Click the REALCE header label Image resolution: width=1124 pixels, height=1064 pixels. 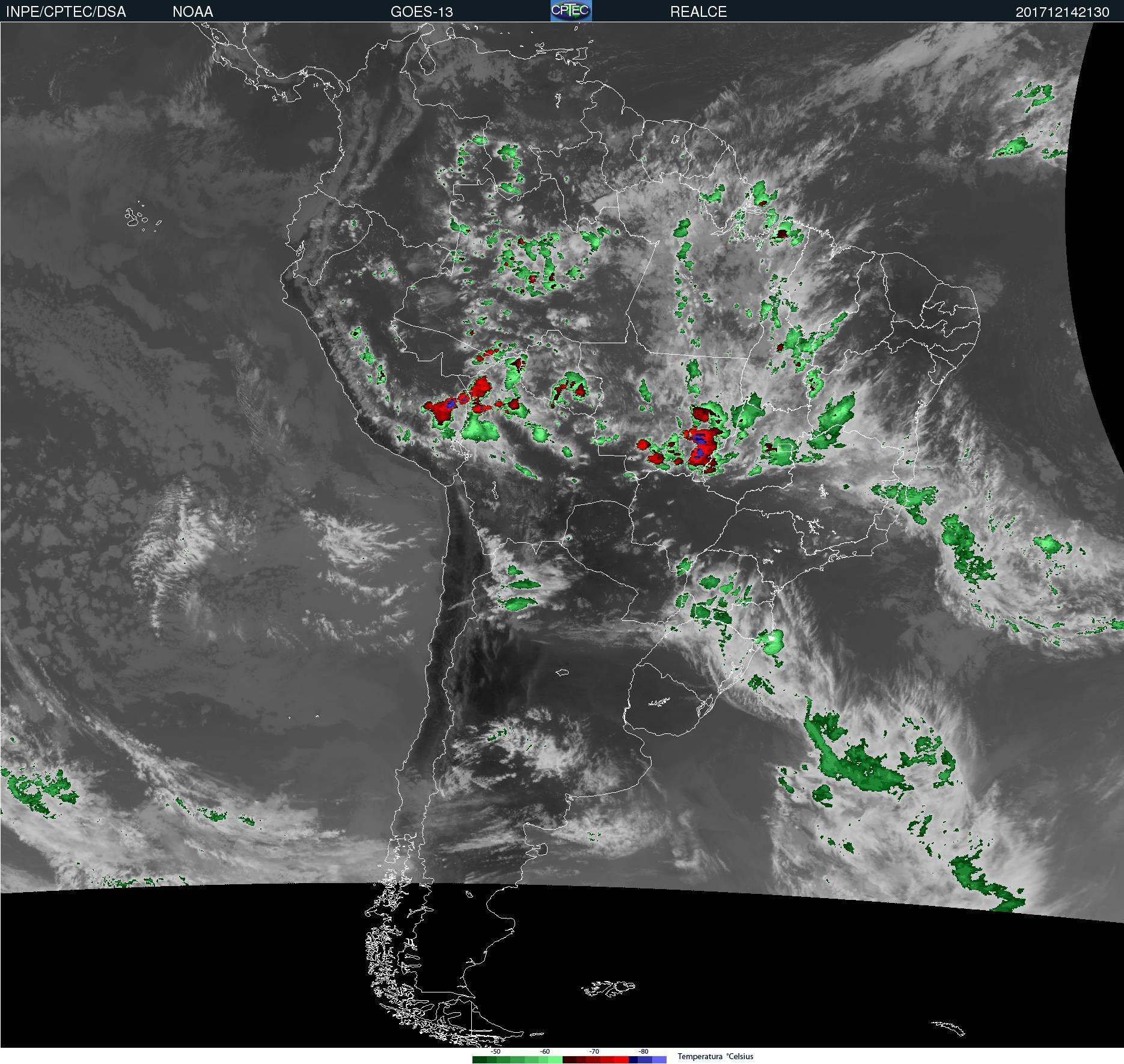click(x=698, y=12)
